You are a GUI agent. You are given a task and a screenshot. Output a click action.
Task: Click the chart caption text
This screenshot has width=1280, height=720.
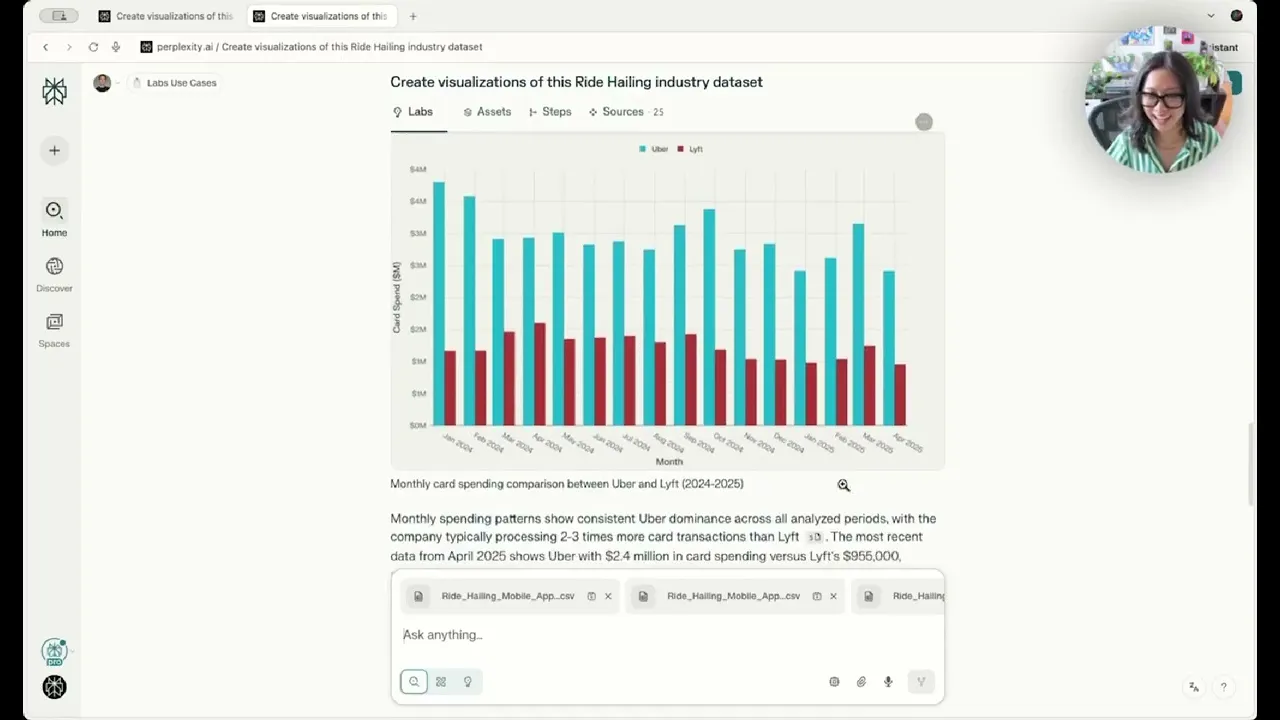point(567,484)
